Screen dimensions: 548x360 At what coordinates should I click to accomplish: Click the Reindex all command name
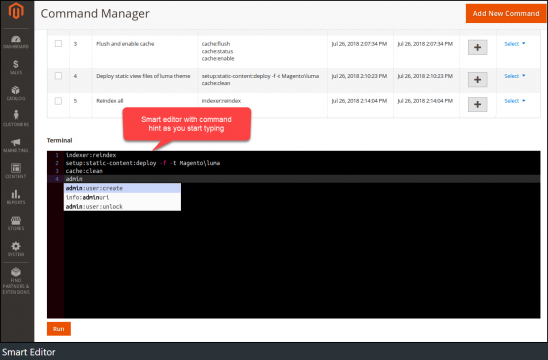[x=110, y=101]
